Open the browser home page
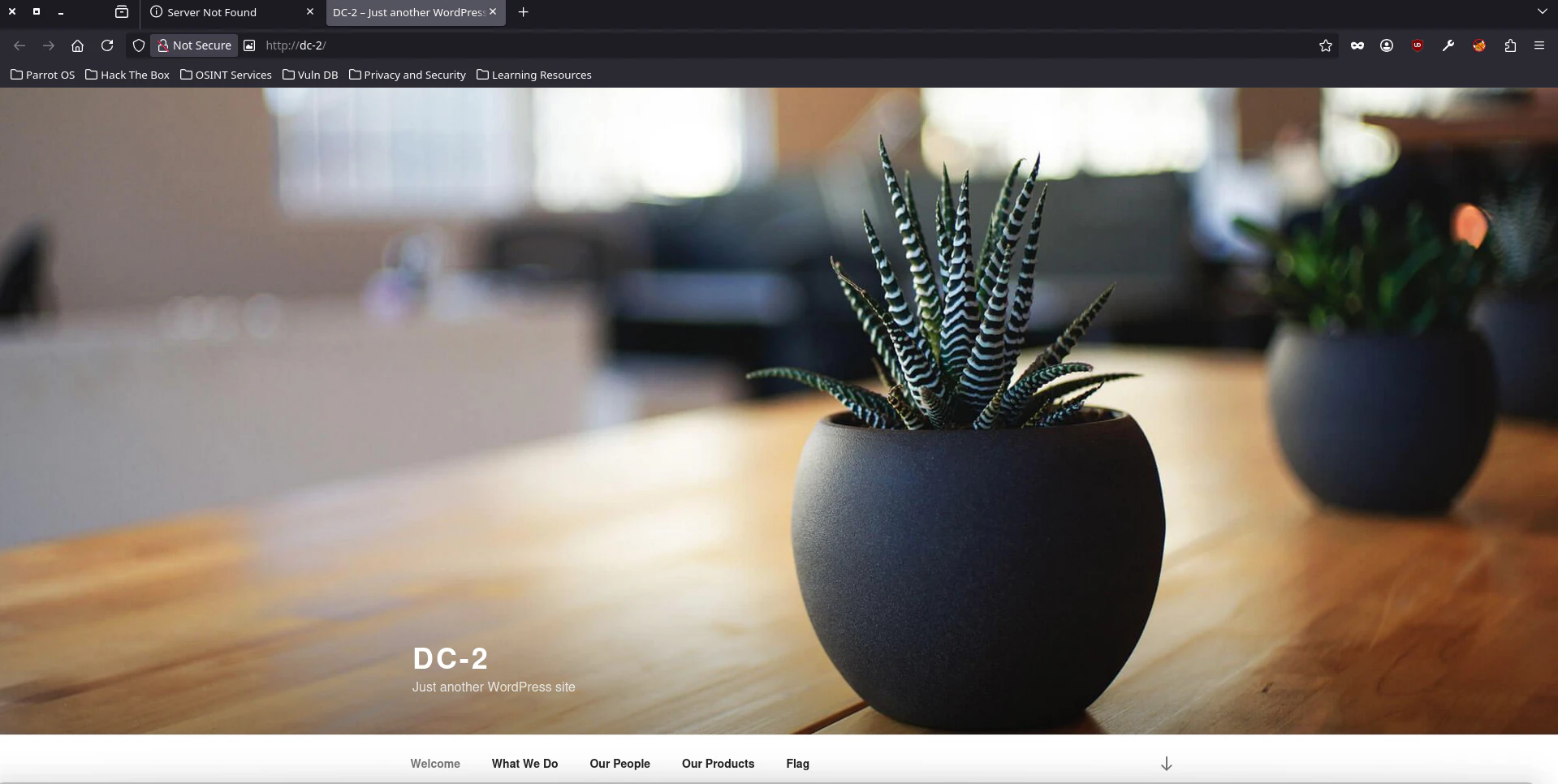1558x784 pixels. tap(78, 45)
